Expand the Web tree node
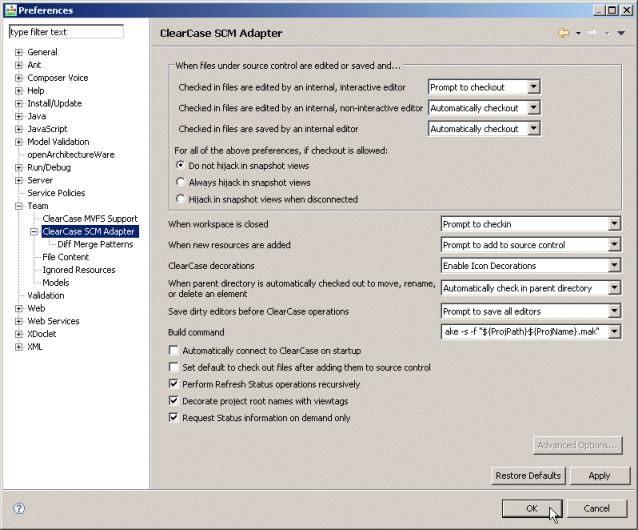The height and width of the screenshot is (530, 638). 19,308
